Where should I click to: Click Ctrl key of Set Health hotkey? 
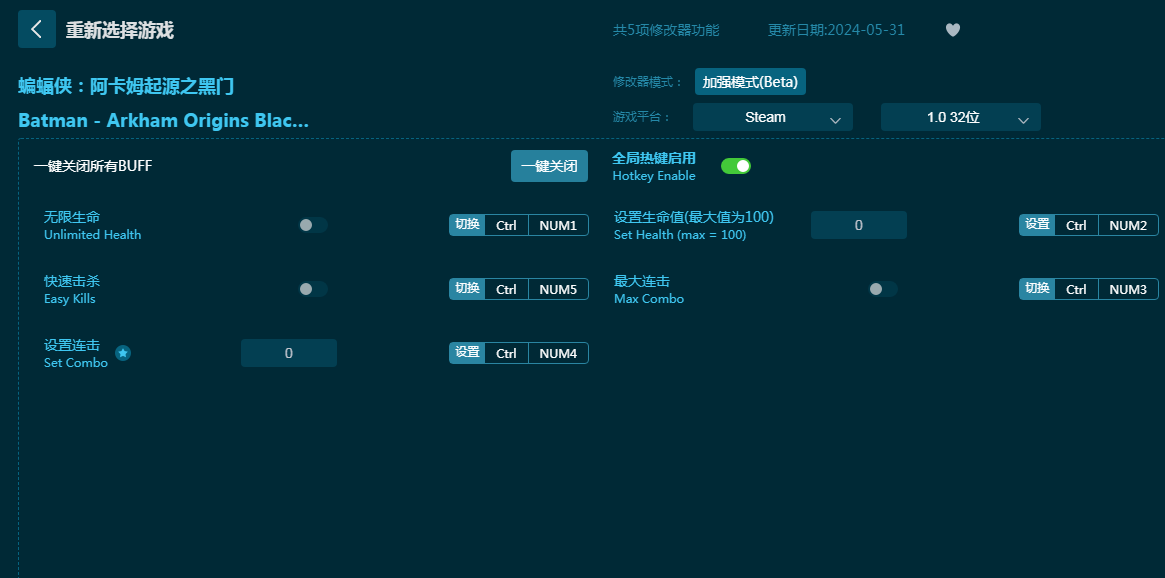coord(1076,225)
